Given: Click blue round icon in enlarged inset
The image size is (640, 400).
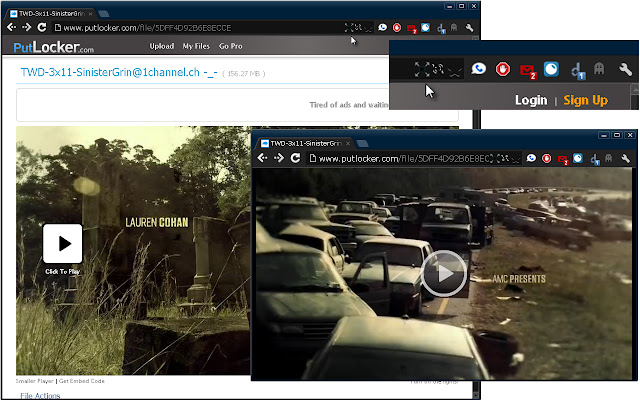Looking at the screenshot, I should [x=551, y=69].
